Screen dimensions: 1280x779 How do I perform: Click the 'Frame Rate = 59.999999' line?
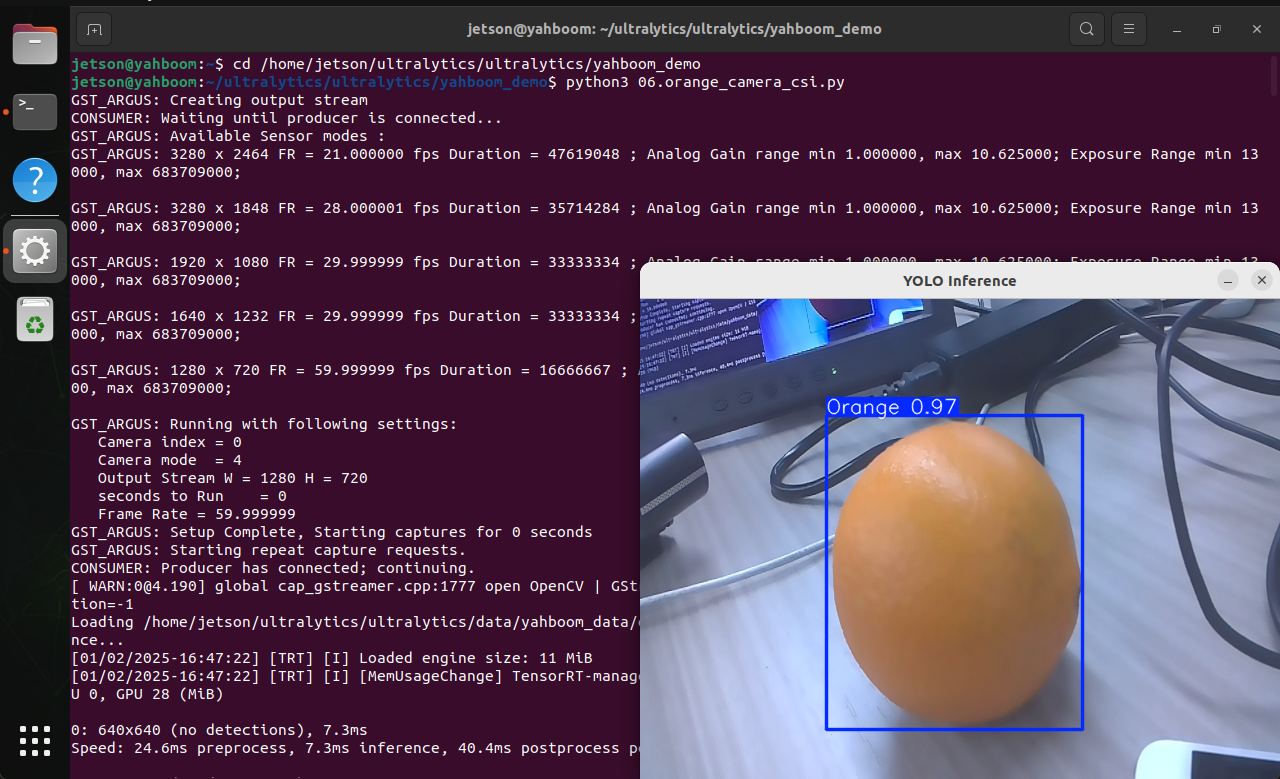click(x=197, y=514)
